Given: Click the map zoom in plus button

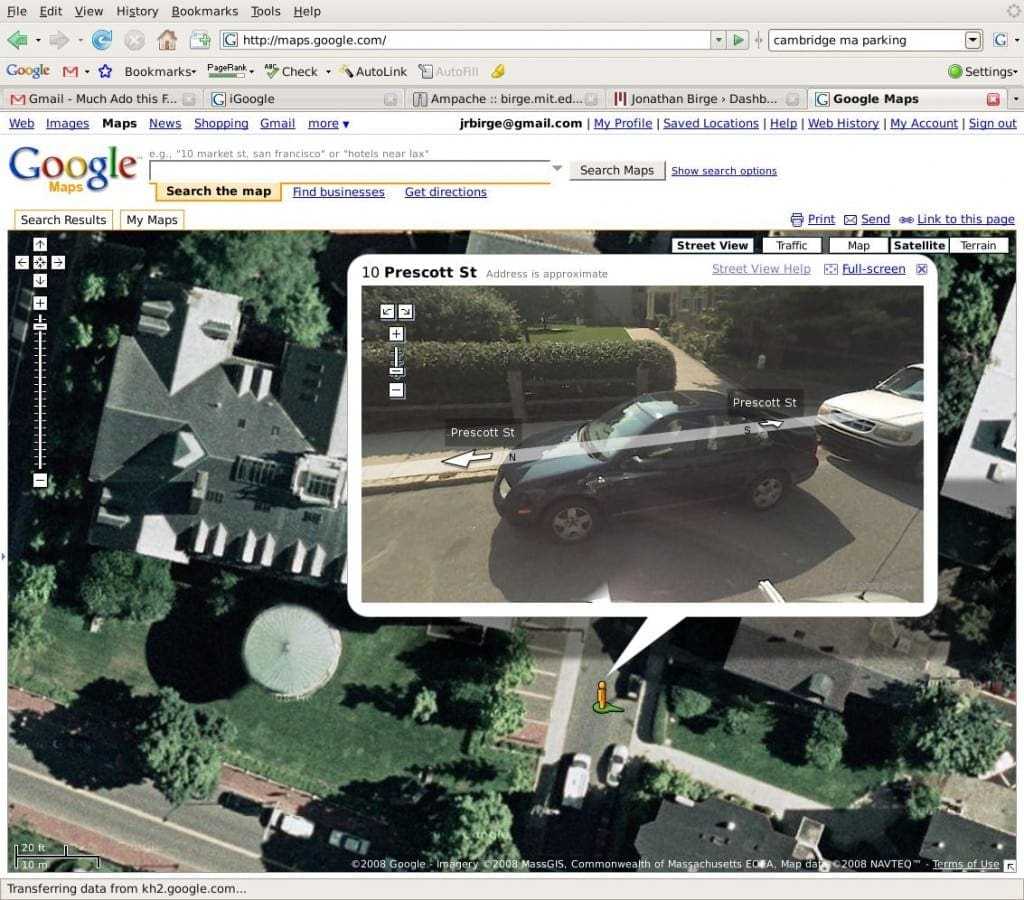Looking at the screenshot, I should click(40, 303).
